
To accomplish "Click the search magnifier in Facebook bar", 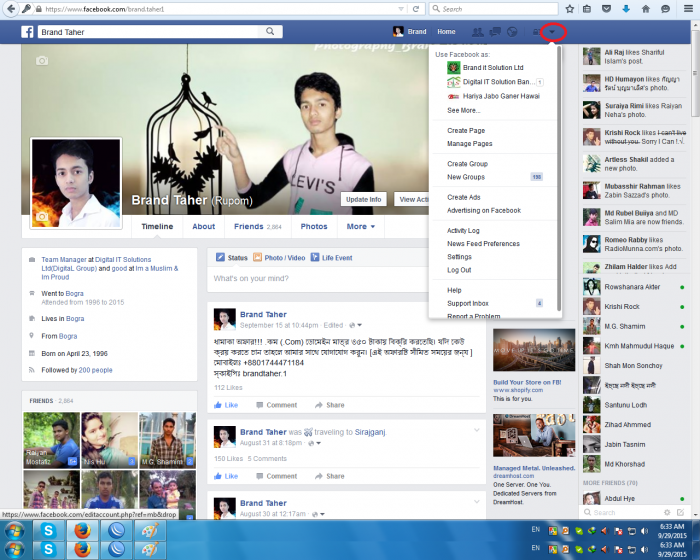I will point(270,31).
